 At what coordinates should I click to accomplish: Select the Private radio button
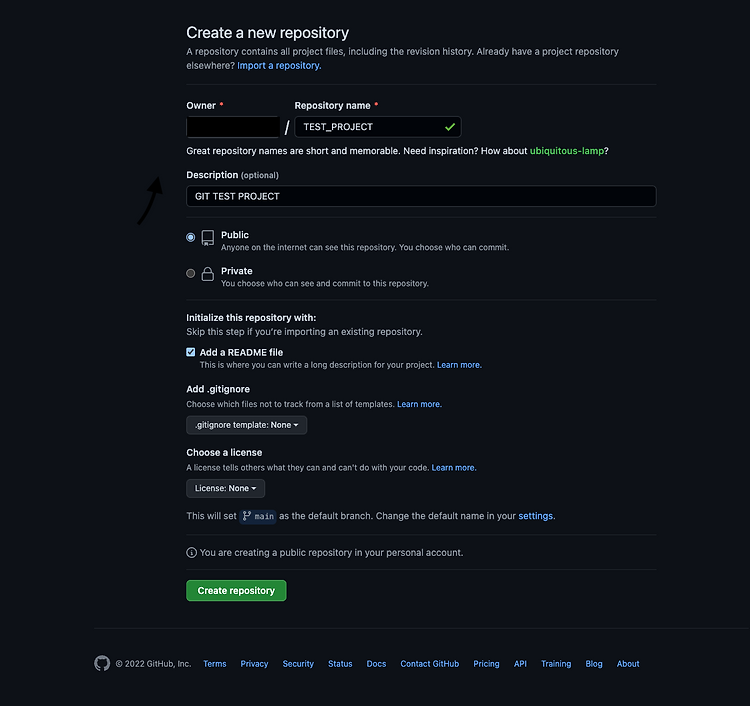190,273
